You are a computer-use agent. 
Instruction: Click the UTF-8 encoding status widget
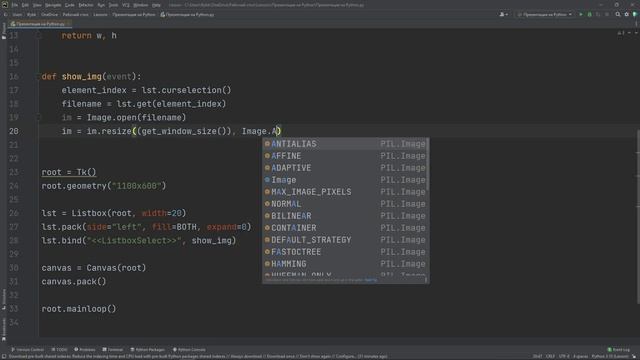[564, 357]
